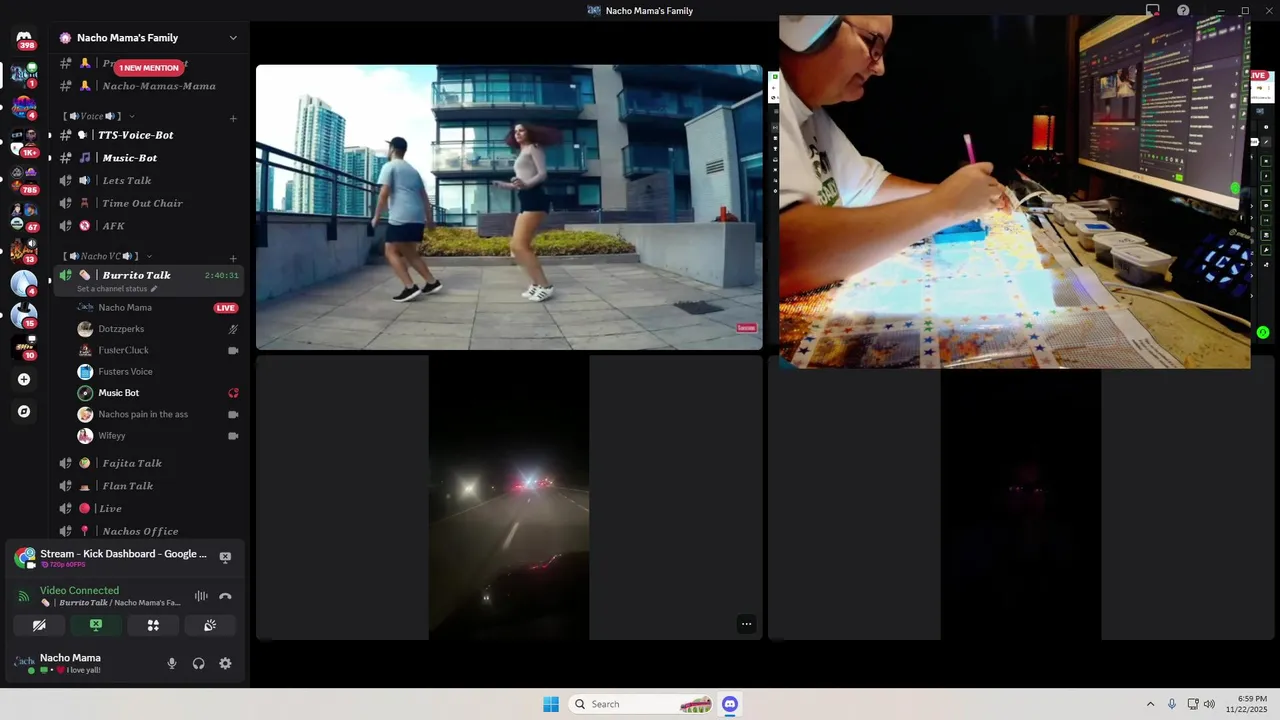Click Discord icon in Windows taskbar
The height and width of the screenshot is (720, 1280).
click(x=730, y=704)
